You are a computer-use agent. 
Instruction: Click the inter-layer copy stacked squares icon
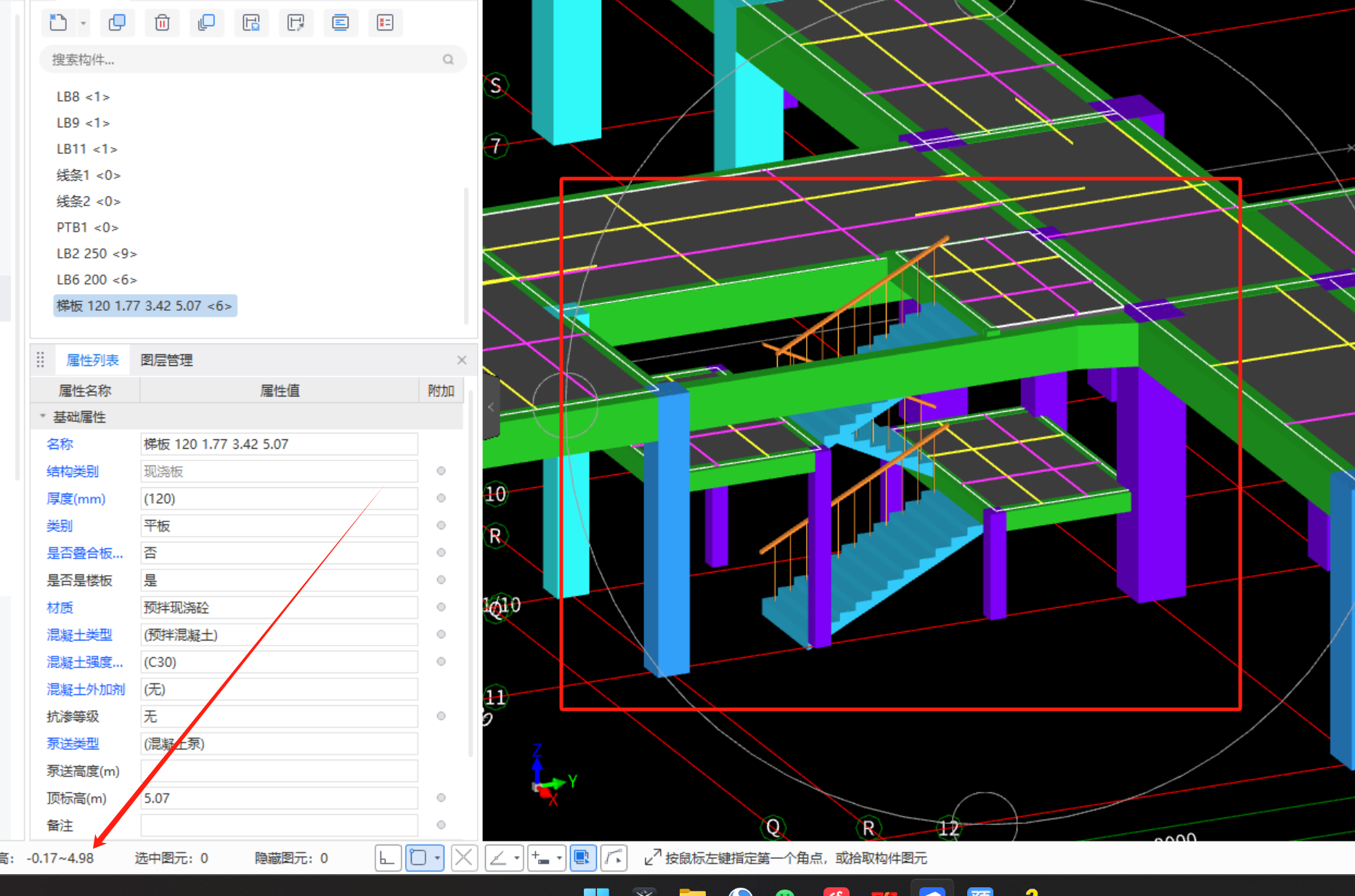coord(207,23)
